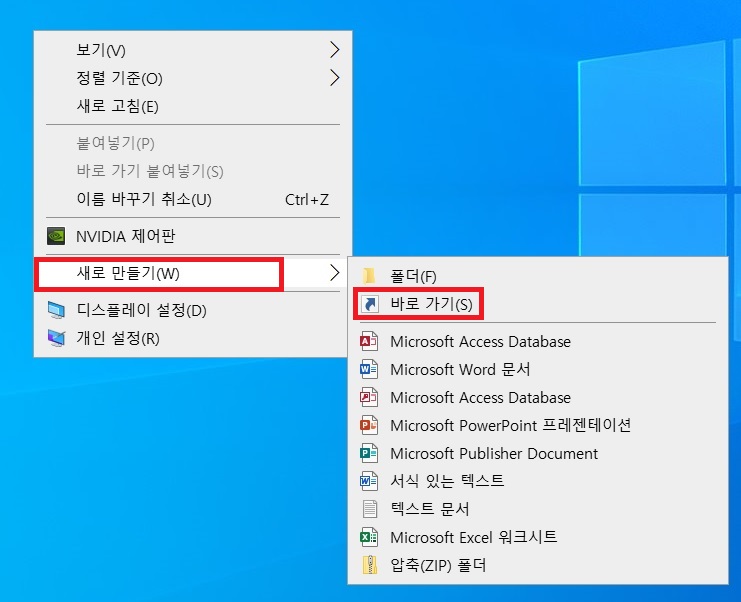This screenshot has height=602, width=741.
Task: Create a new 바로 가기(S) shortcut
Action: (538, 304)
